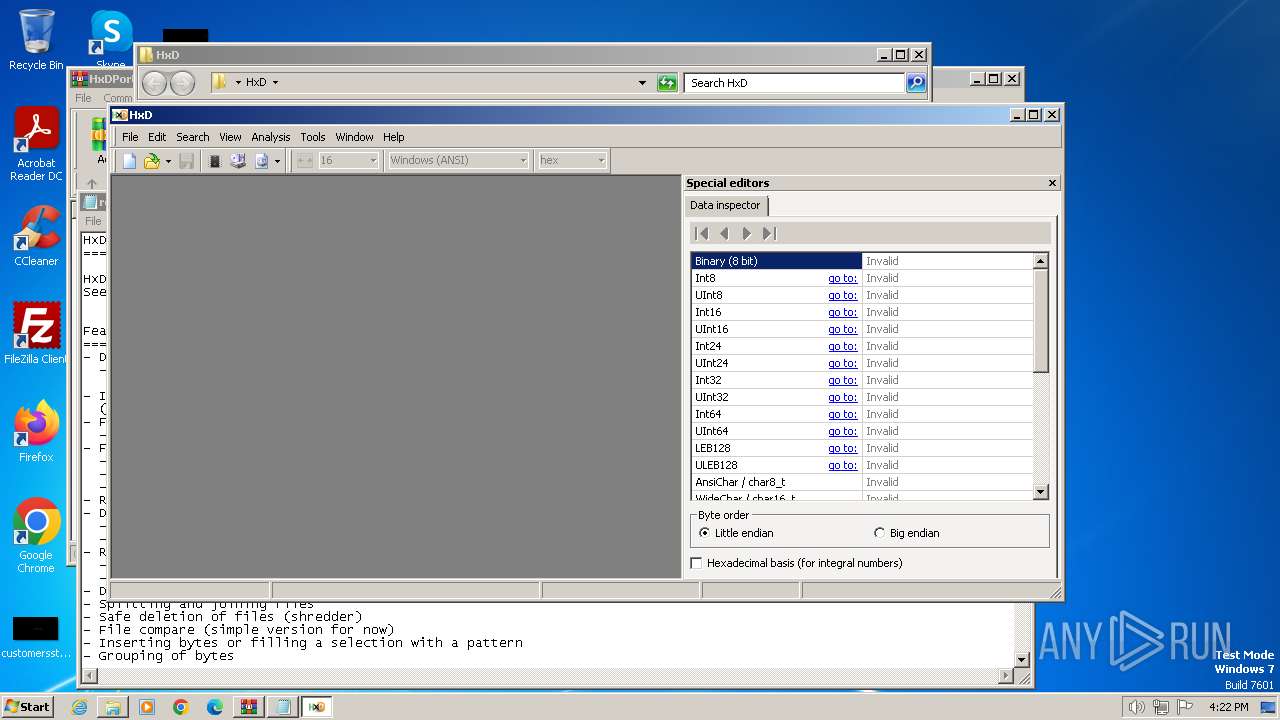
Task: Select the Data inspector tab
Action: click(x=726, y=205)
